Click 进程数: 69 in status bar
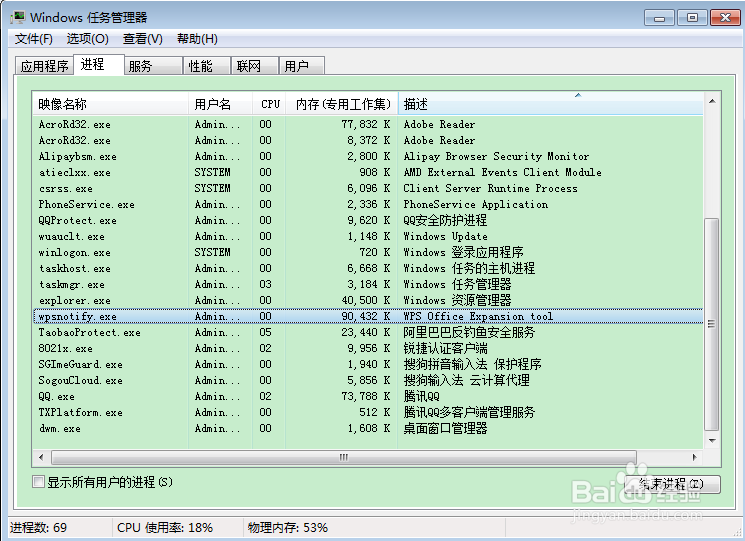Screen dimensions: 745x541 point(38,528)
